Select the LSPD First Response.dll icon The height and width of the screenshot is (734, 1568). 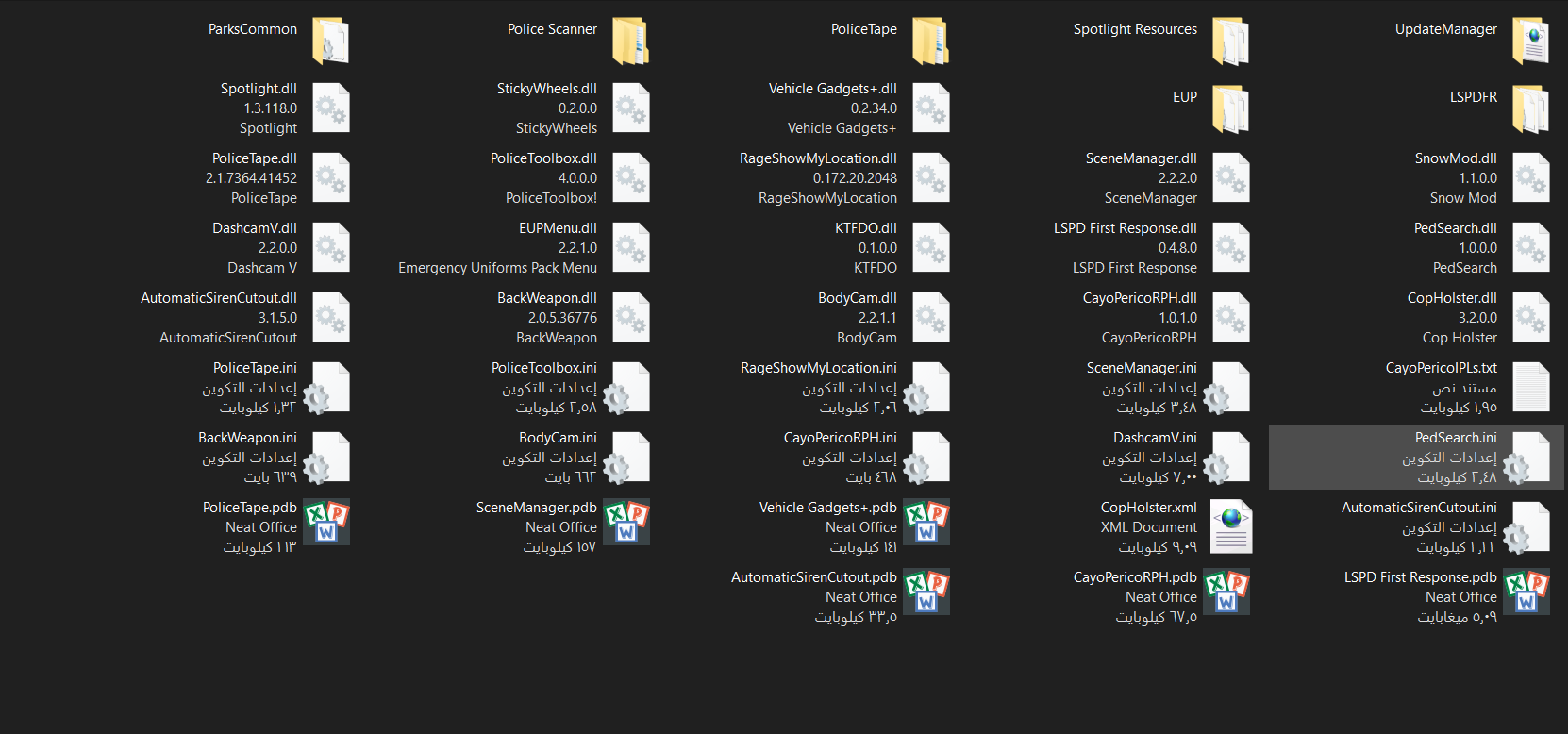pos(1230,247)
